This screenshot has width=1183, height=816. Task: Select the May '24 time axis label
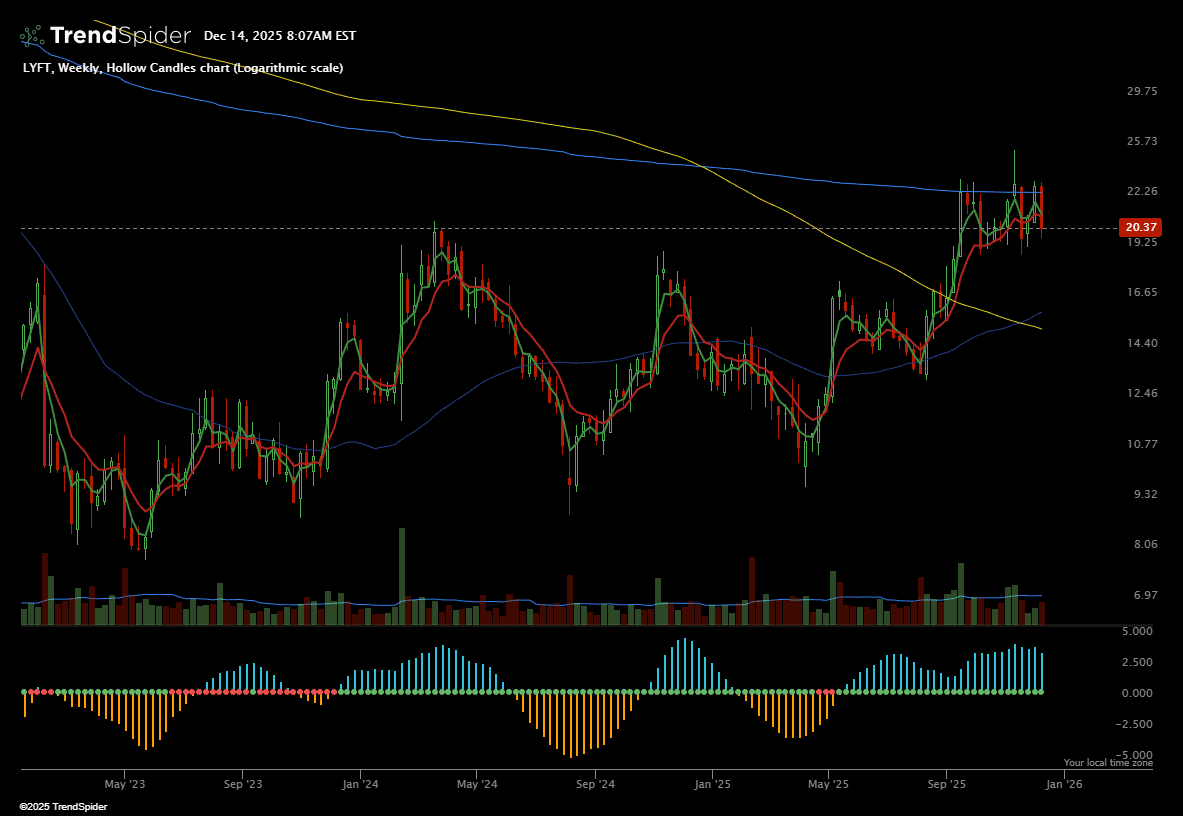click(477, 785)
